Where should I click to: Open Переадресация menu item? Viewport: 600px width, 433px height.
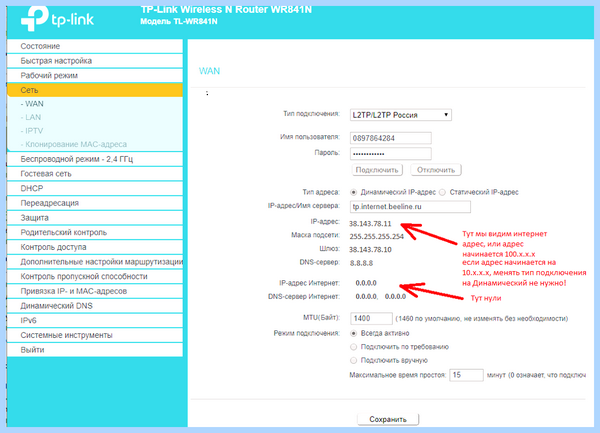95,203
